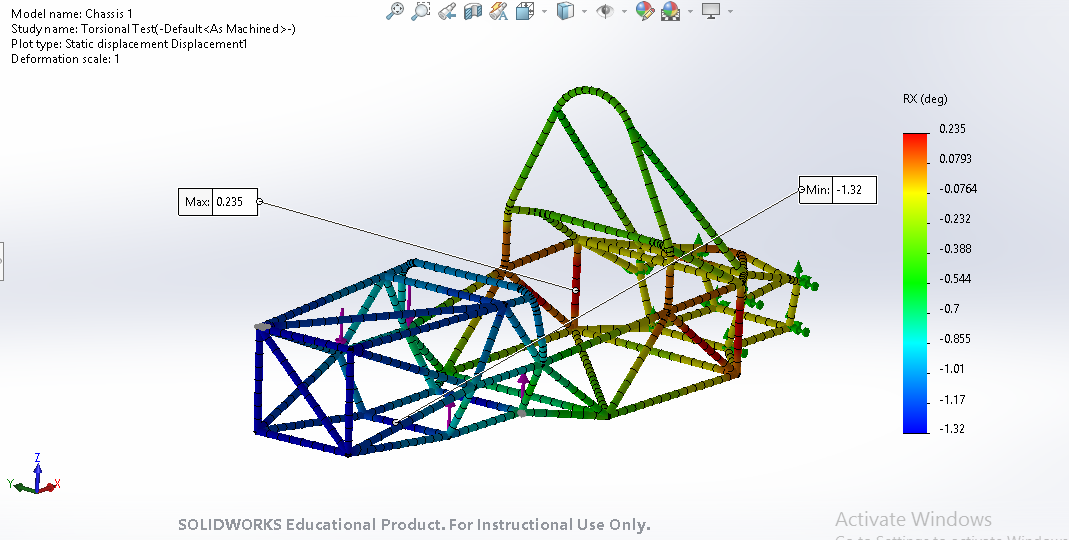
Task: Click legend value -0.544
Action: pos(954,279)
